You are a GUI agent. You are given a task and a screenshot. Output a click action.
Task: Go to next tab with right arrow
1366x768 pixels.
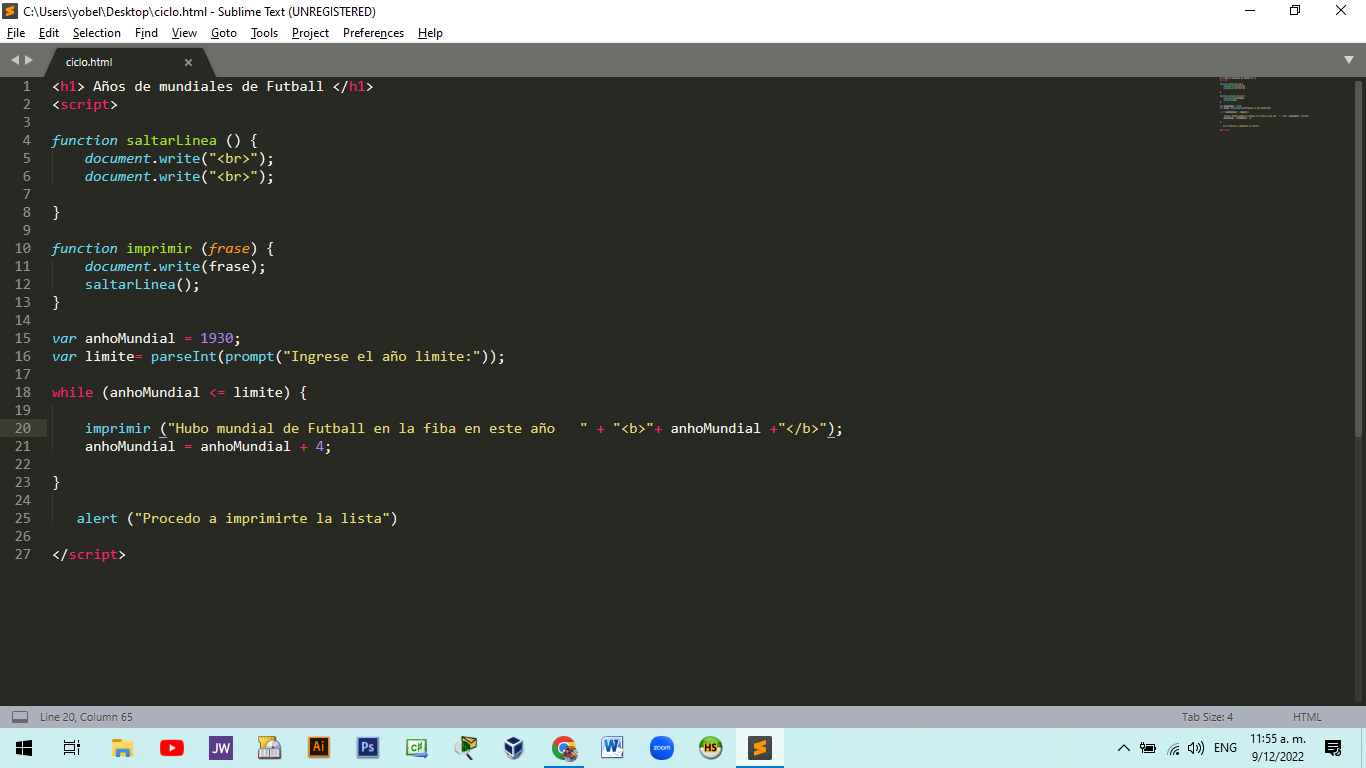(x=29, y=61)
